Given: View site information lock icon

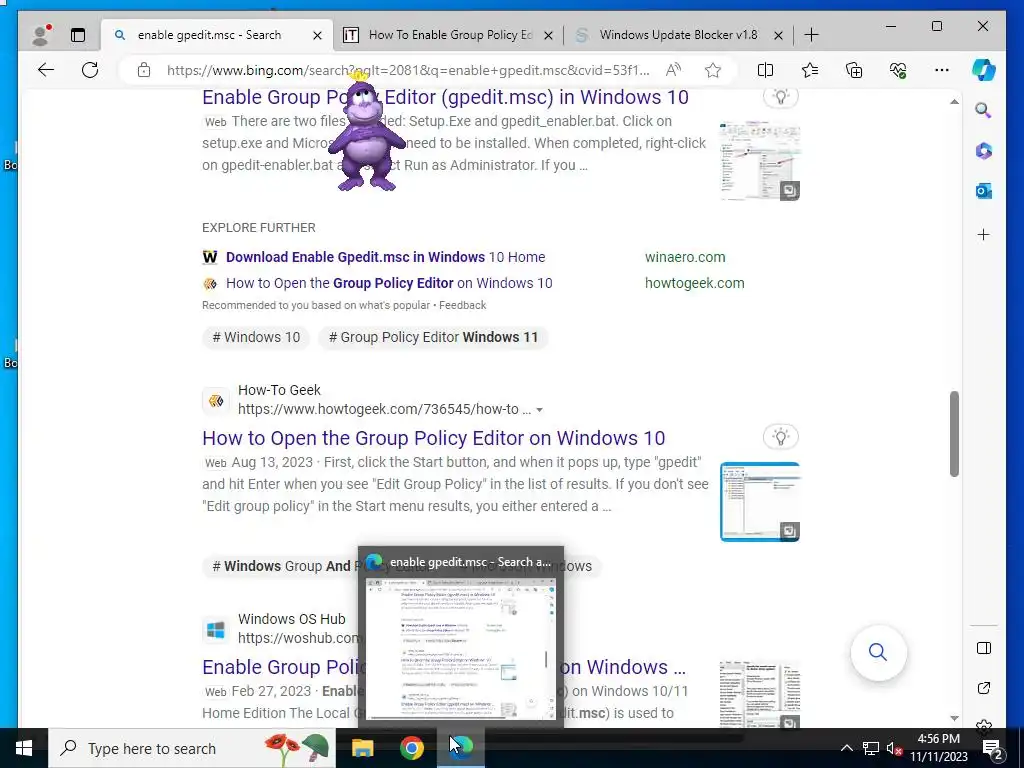Looking at the screenshot, I should (144, 70).
